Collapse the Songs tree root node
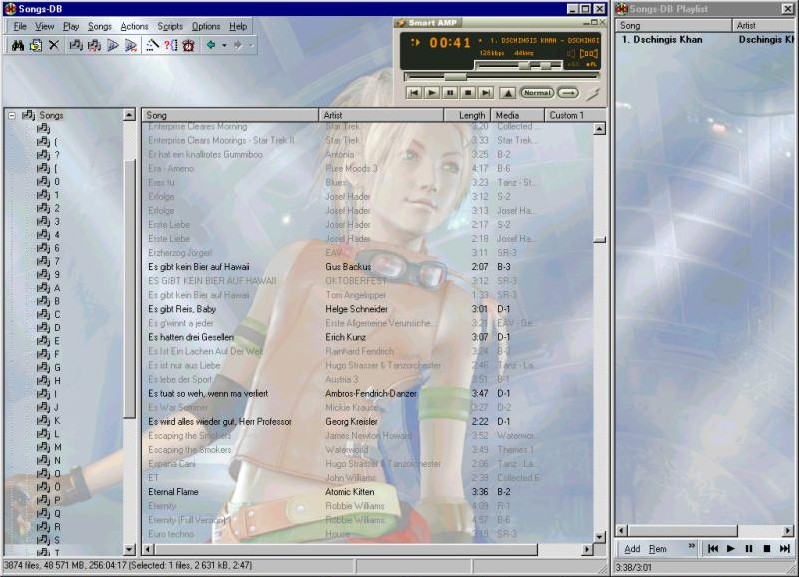799x577 pixels. click(12, 116)
